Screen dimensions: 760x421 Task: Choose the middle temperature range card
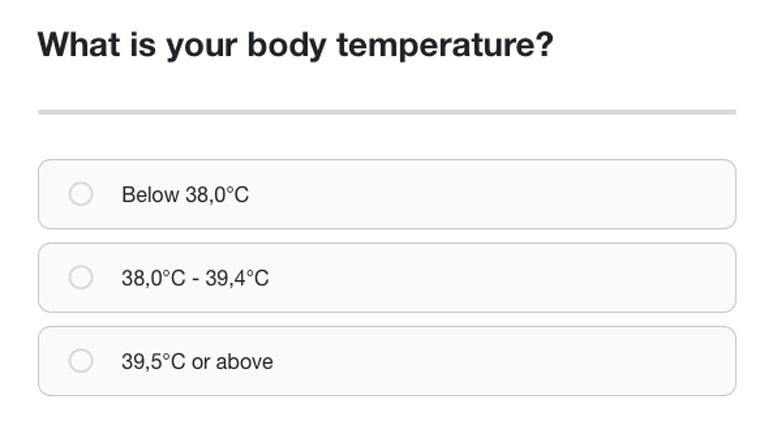387,277
